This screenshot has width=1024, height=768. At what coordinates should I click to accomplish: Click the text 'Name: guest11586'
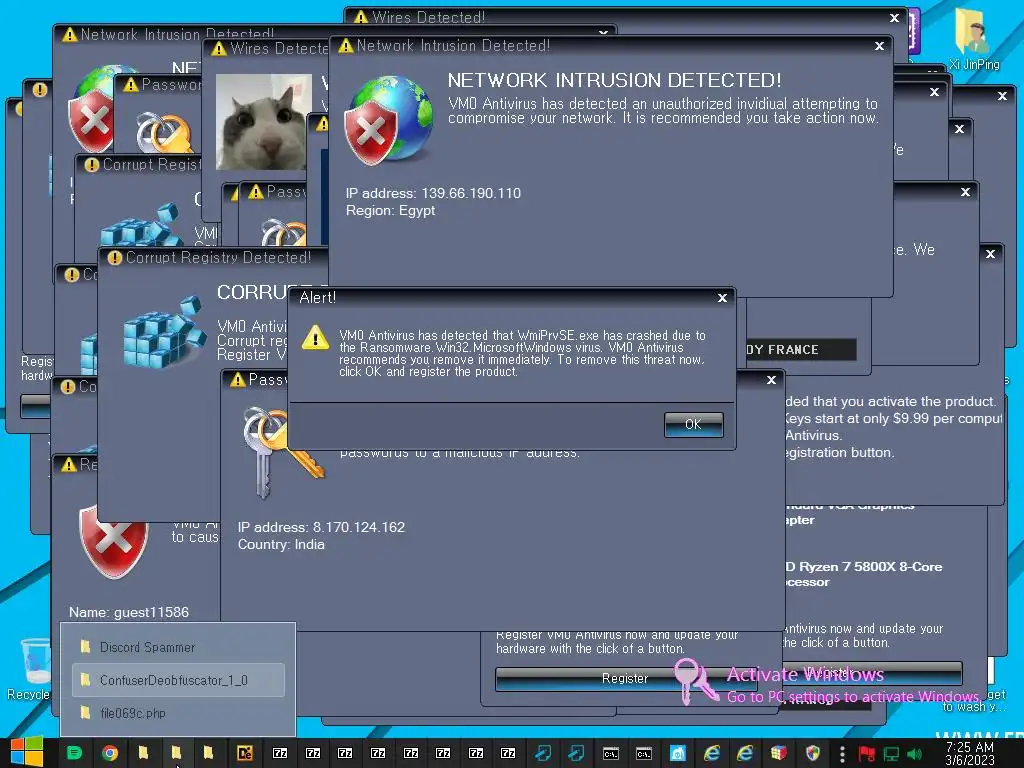click(129, 613)
